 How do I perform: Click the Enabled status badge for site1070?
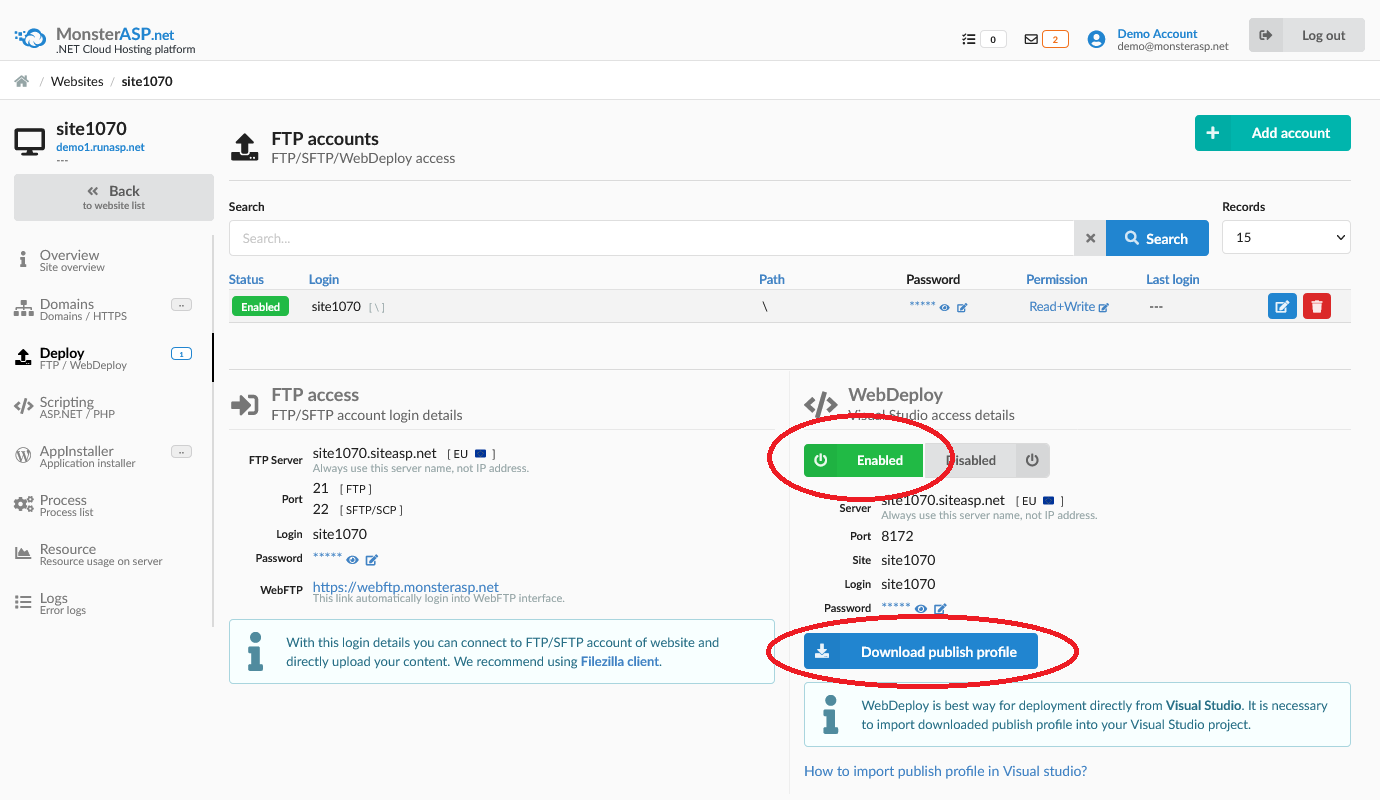[x=260, y=307]
